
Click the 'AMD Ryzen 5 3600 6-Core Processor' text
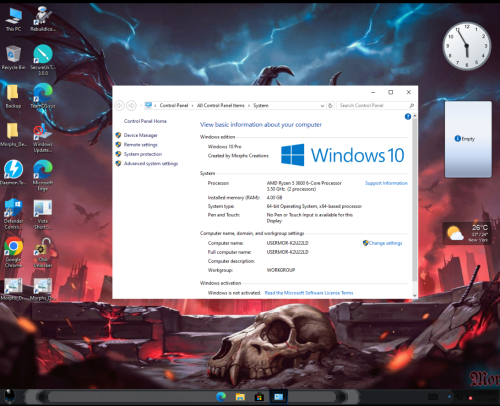[304, 183]
